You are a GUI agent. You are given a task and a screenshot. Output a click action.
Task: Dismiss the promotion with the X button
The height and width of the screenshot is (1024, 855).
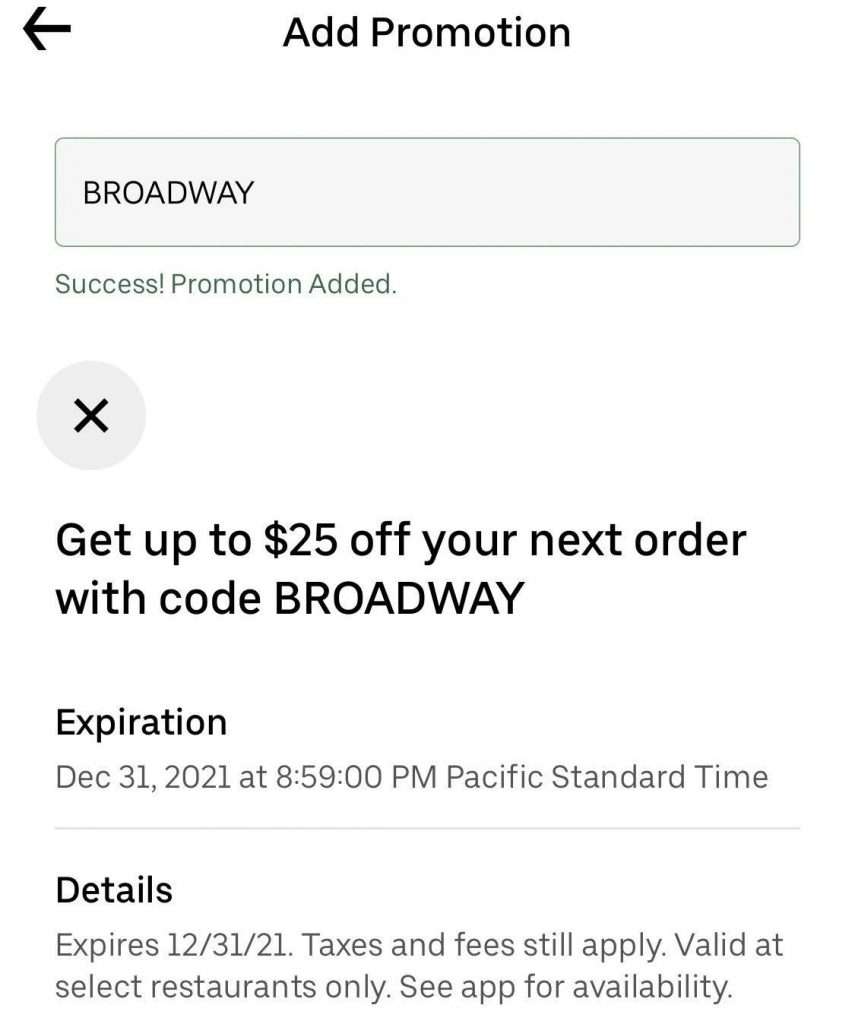pos(91,416)
